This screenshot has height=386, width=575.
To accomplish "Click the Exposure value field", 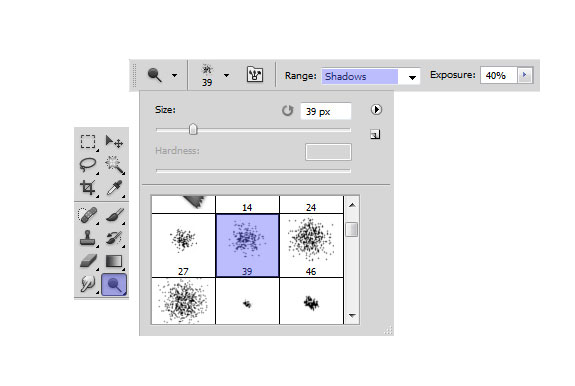I will pyautogui.click(x=499, y=75).
